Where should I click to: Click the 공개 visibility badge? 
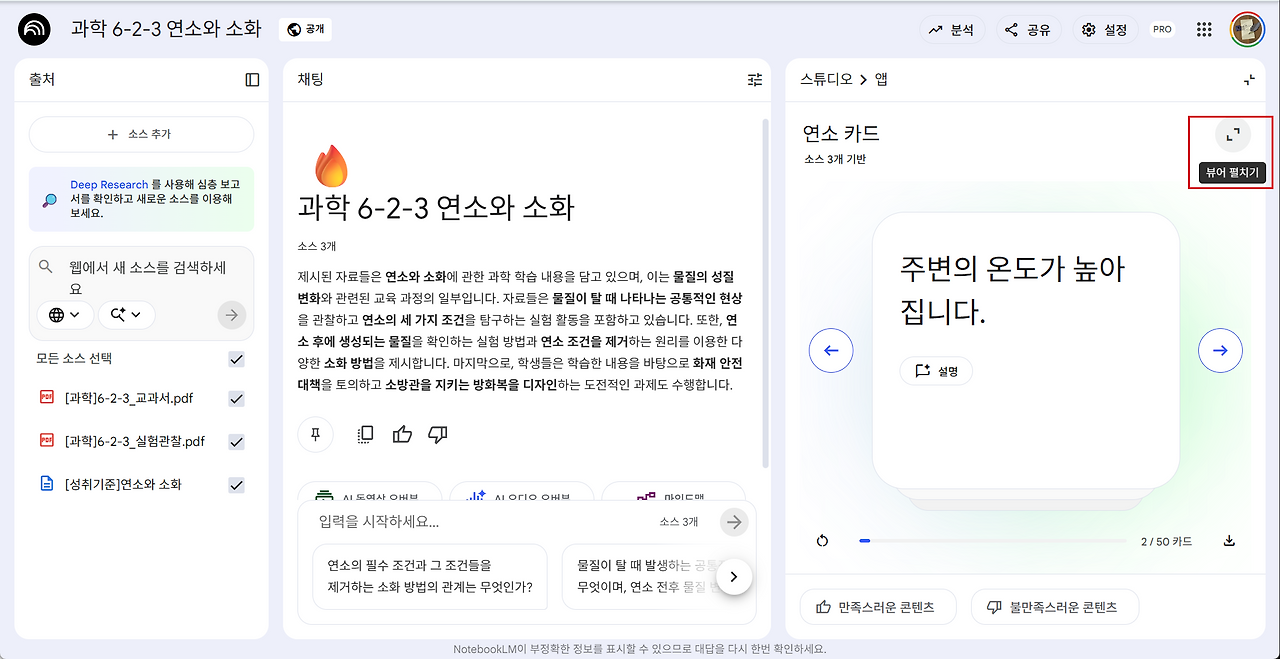(306, 29)
